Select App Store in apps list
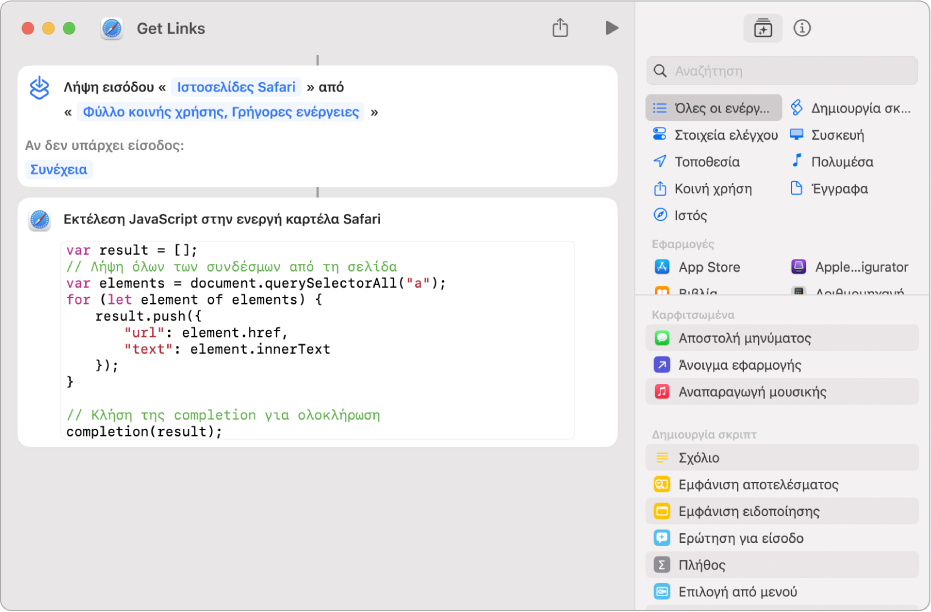Viewport: 931px width, 612px height. pos(698,267)
